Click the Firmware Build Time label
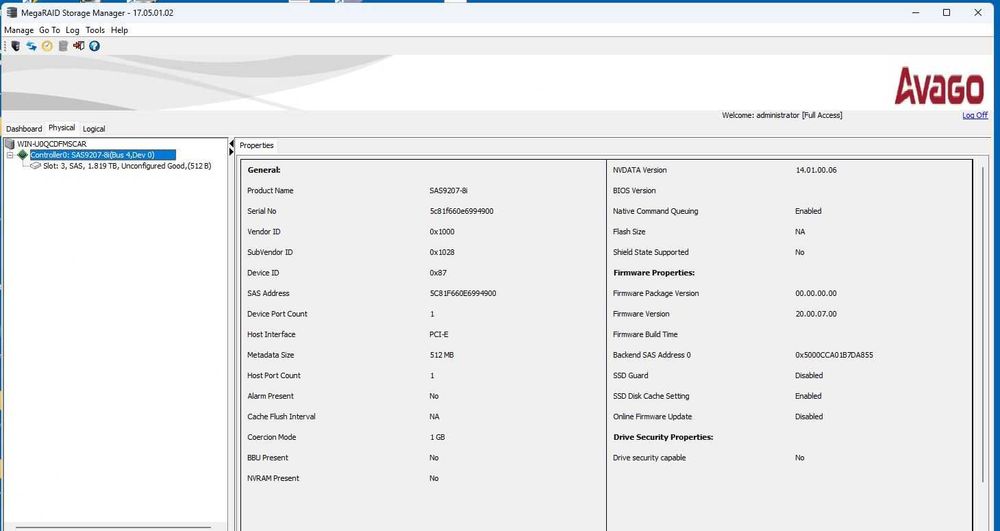 tap(645, 334)
